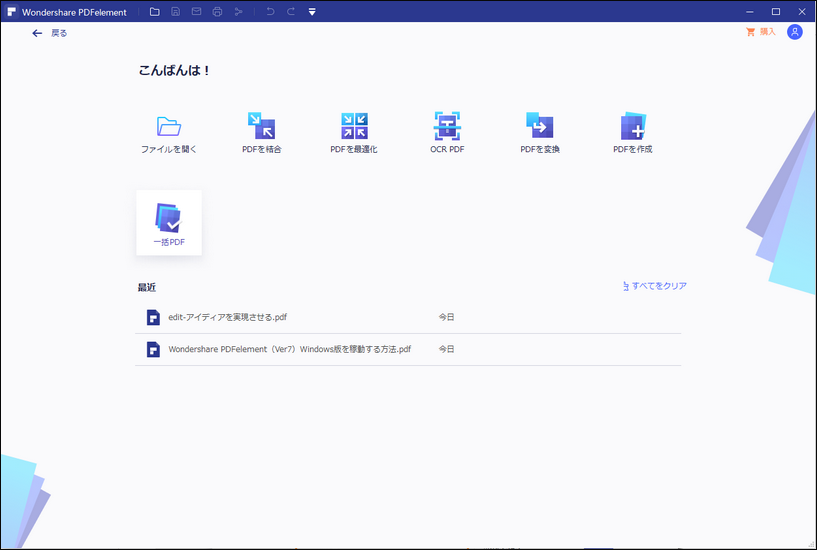Open recent Wondershare PDFelement（Ver7）Windows版 file
817x550 pixels.
pos(408,349)
